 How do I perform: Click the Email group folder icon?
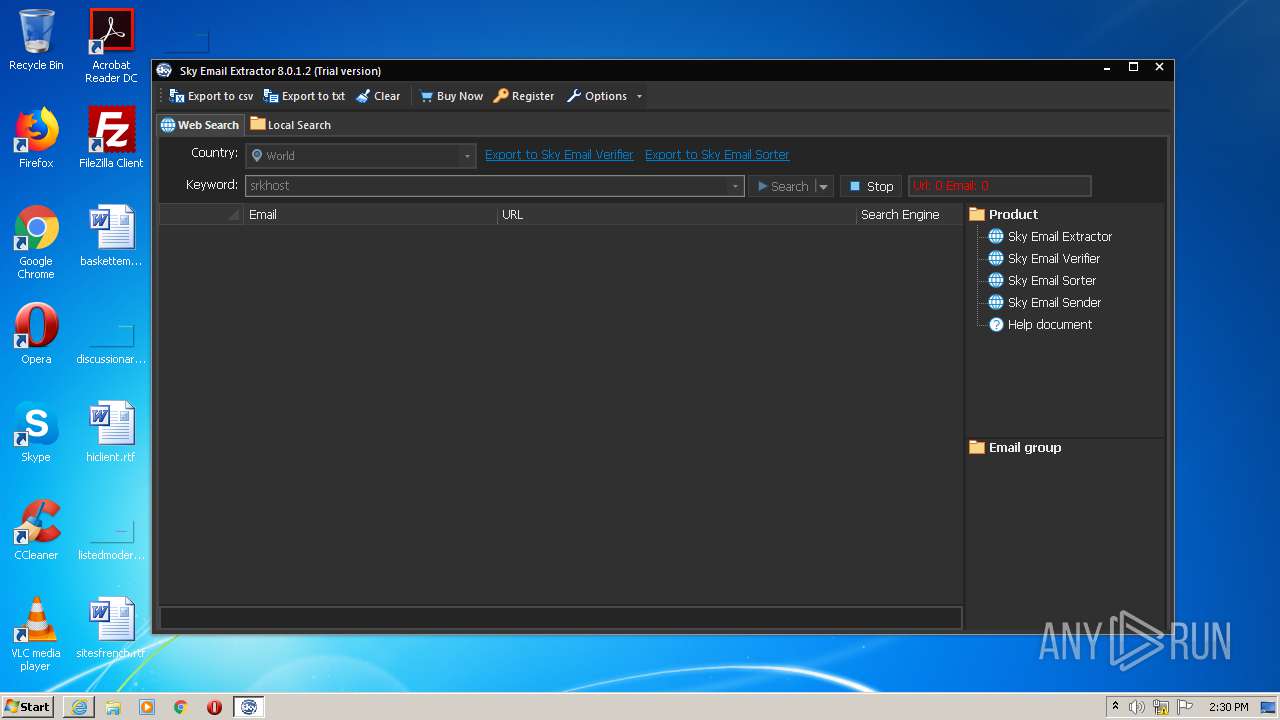(977, 447)
